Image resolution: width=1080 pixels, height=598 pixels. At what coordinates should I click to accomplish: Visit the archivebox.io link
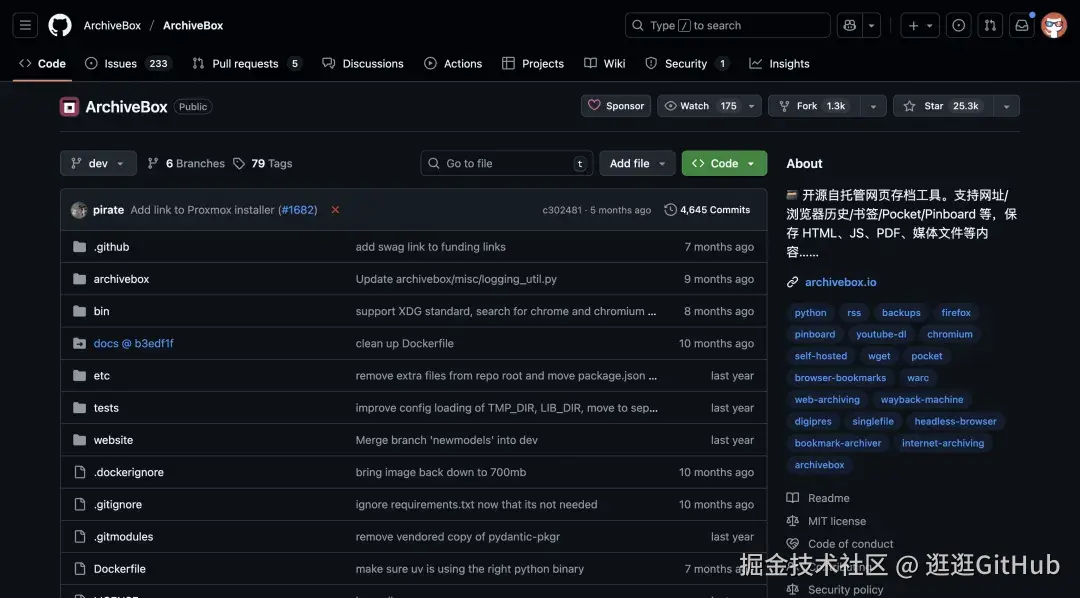pos(840,281)
